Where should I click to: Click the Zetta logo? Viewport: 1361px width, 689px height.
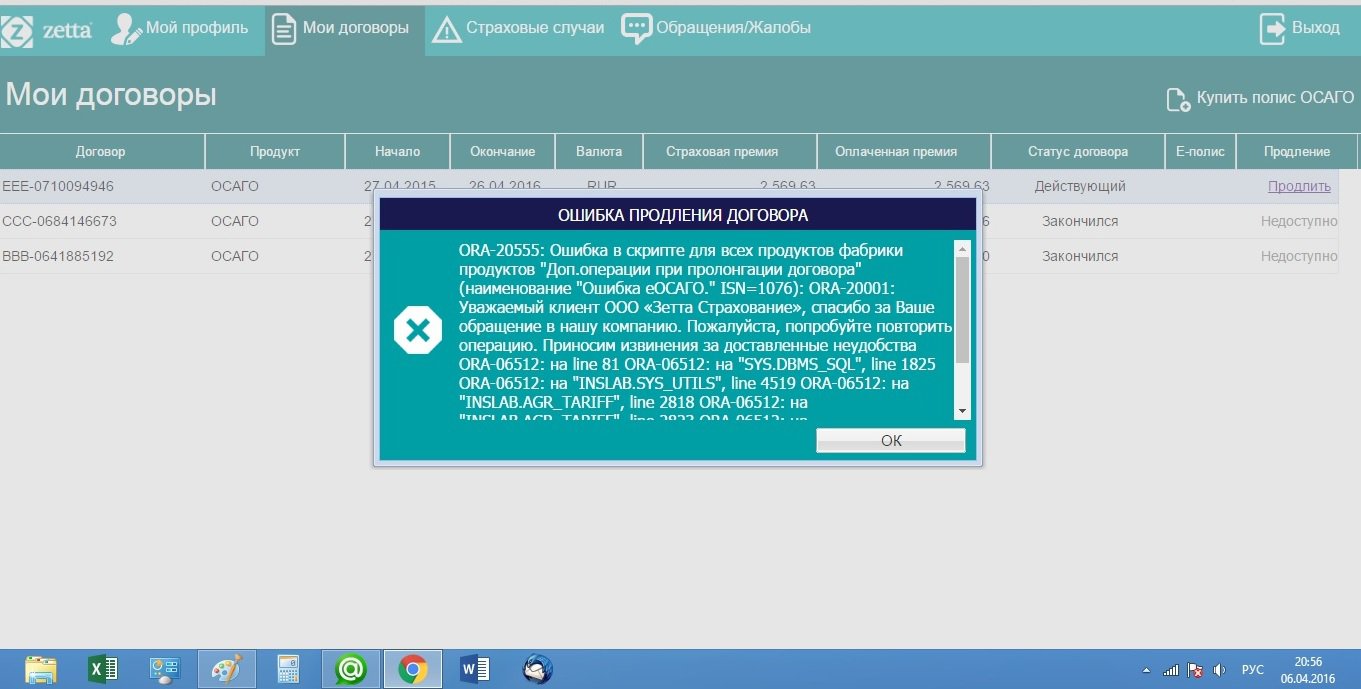(47, 30)
